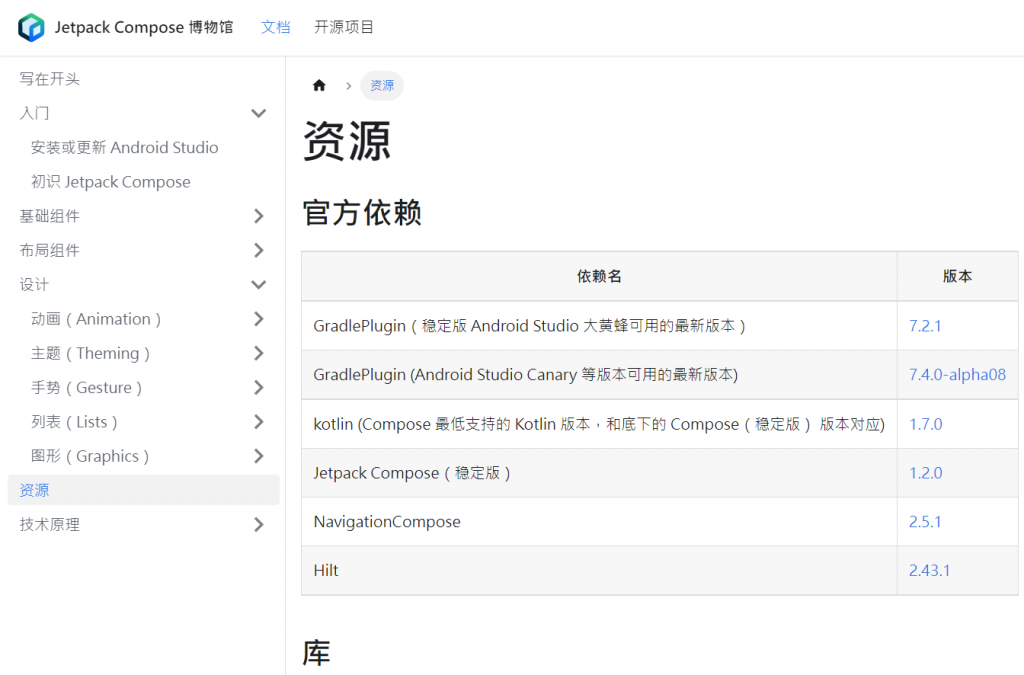
Task: Open Hilt version 2.43.1 link
Action: coord(930,571)
